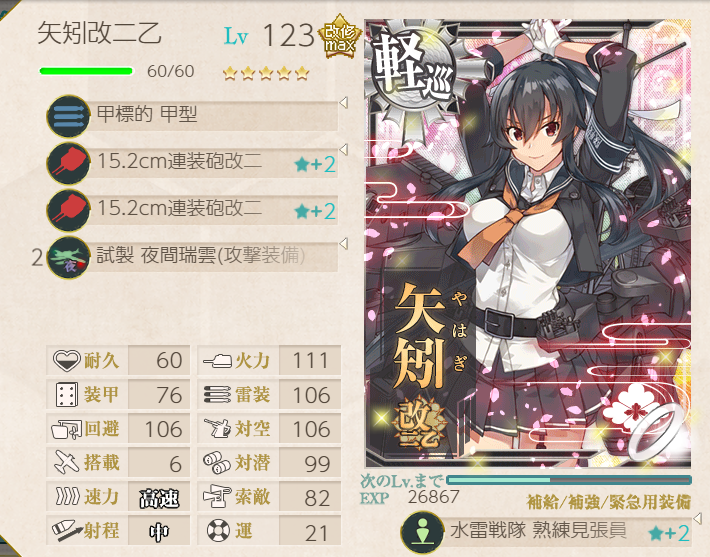Click the heart icon beside 耐久
The width and height of the screenshot is (710, 557).
[x=66, y=360]
